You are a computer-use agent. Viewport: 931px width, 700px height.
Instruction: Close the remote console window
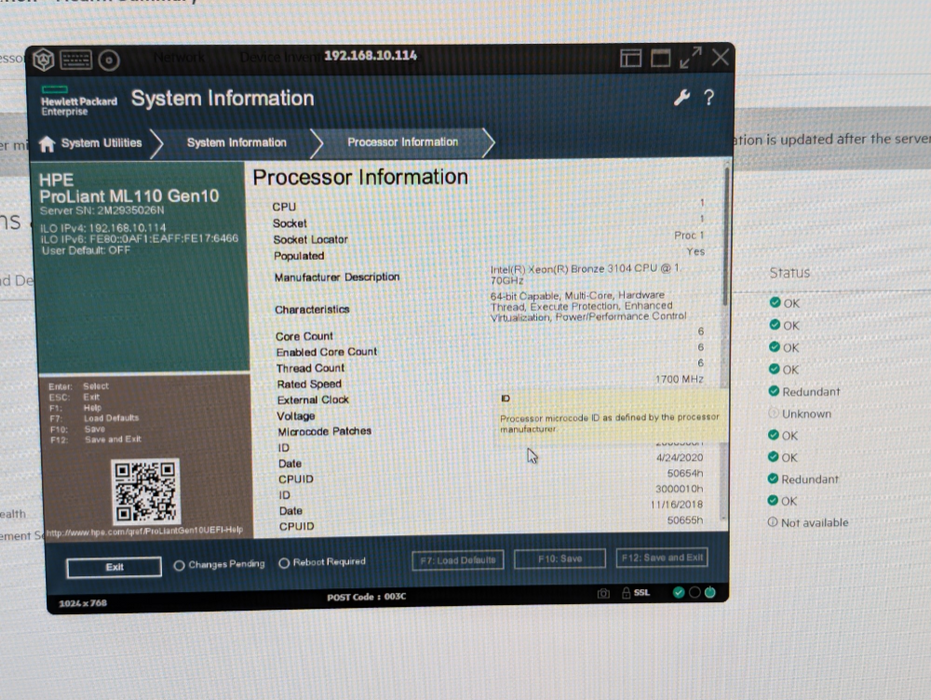(720, 58)
